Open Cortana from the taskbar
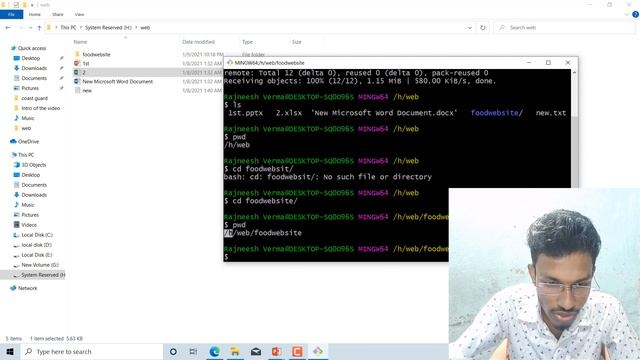The image size is (640, 360). coord(173,351)
